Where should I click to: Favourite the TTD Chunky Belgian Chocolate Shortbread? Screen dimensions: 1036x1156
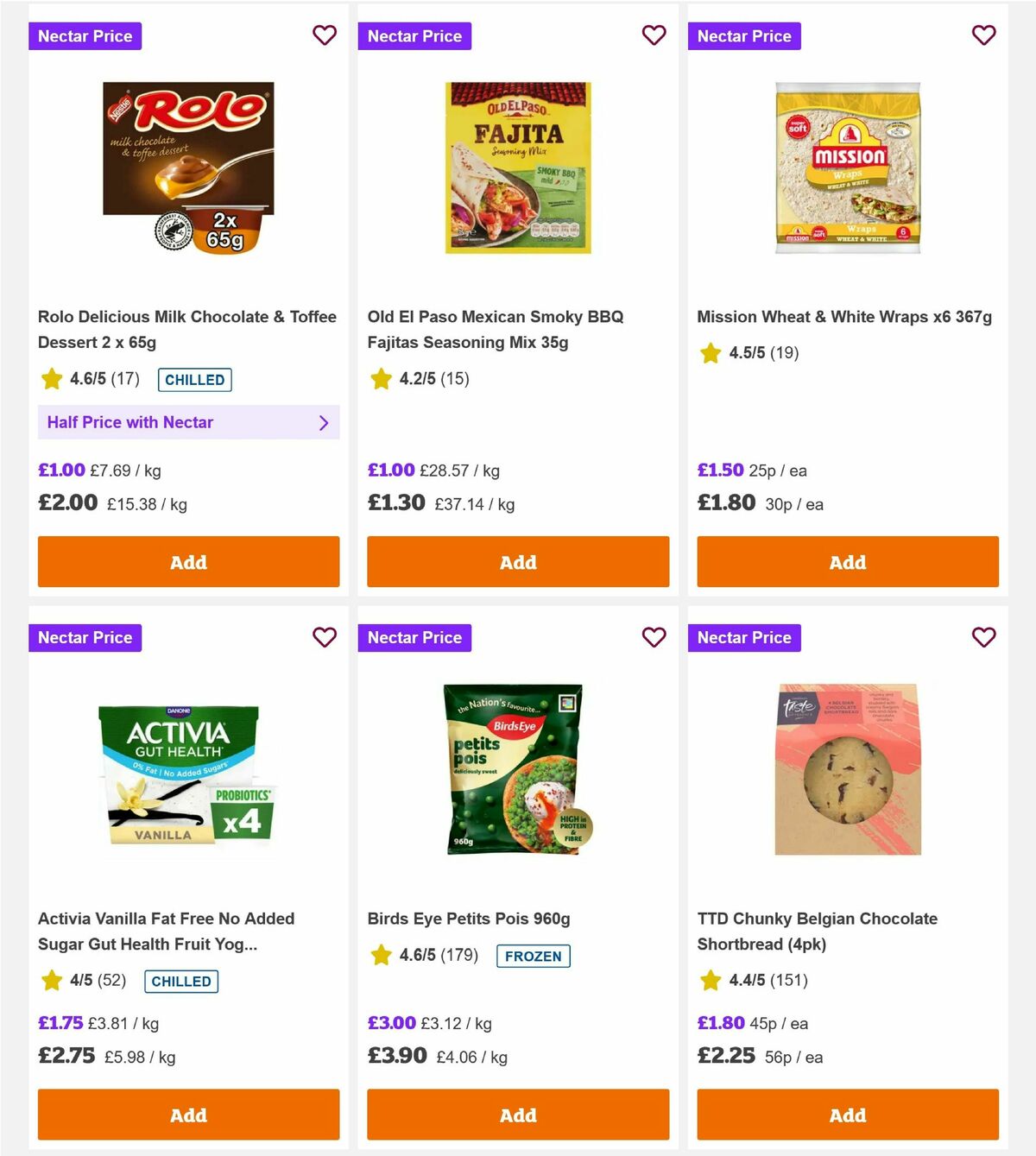[x=983, y=637]
